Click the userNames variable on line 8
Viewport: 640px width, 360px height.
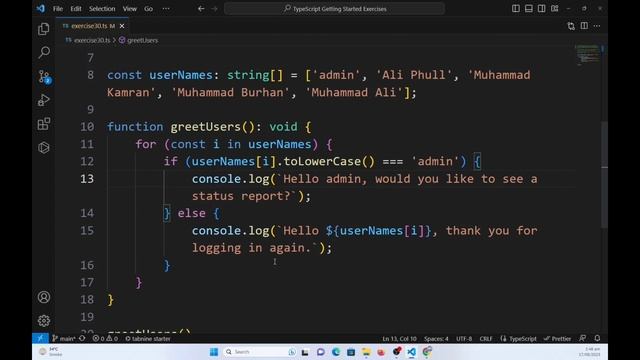click(181, 75)
